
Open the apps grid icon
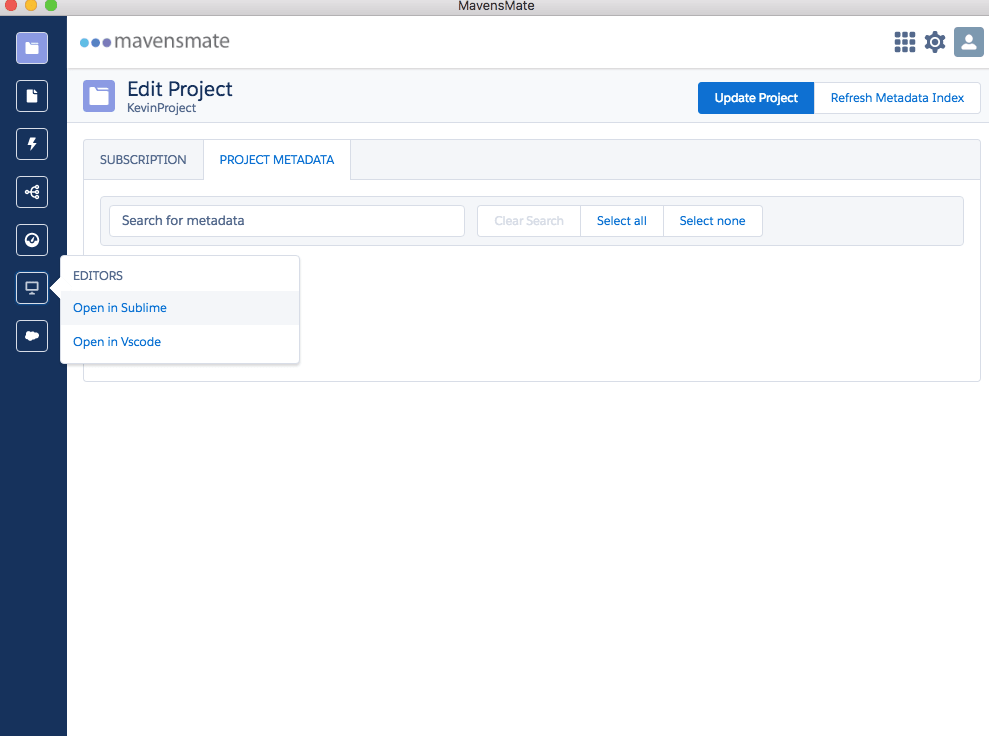click(904, 42)
